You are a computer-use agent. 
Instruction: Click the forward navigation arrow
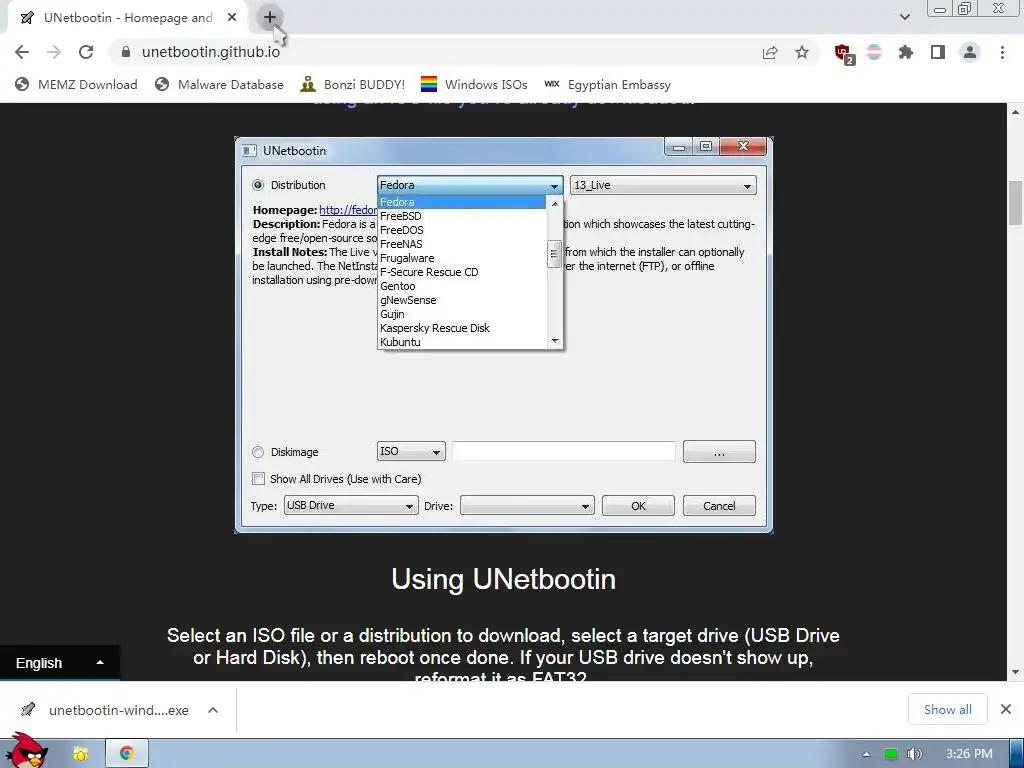pyautogui.click(x=54, y=52)
